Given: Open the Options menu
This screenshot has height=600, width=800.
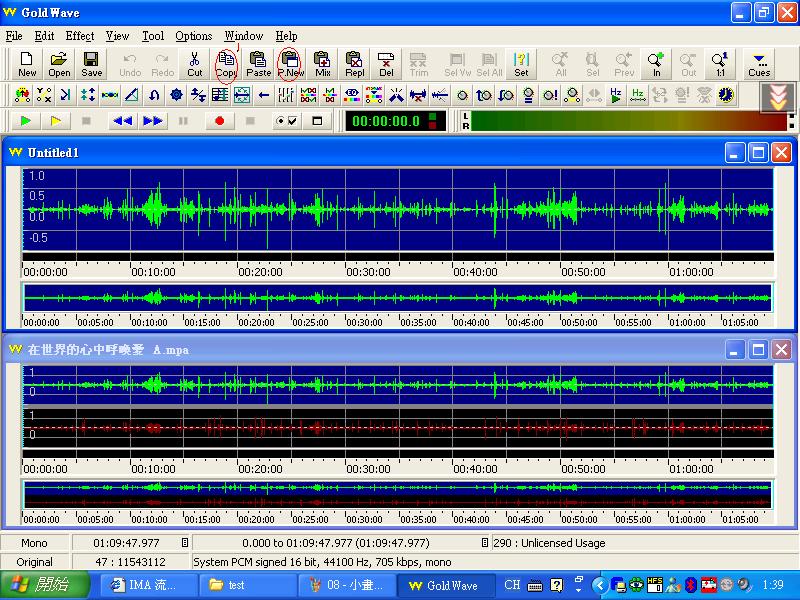Looking at the screenshot, I should coord(194,36).
